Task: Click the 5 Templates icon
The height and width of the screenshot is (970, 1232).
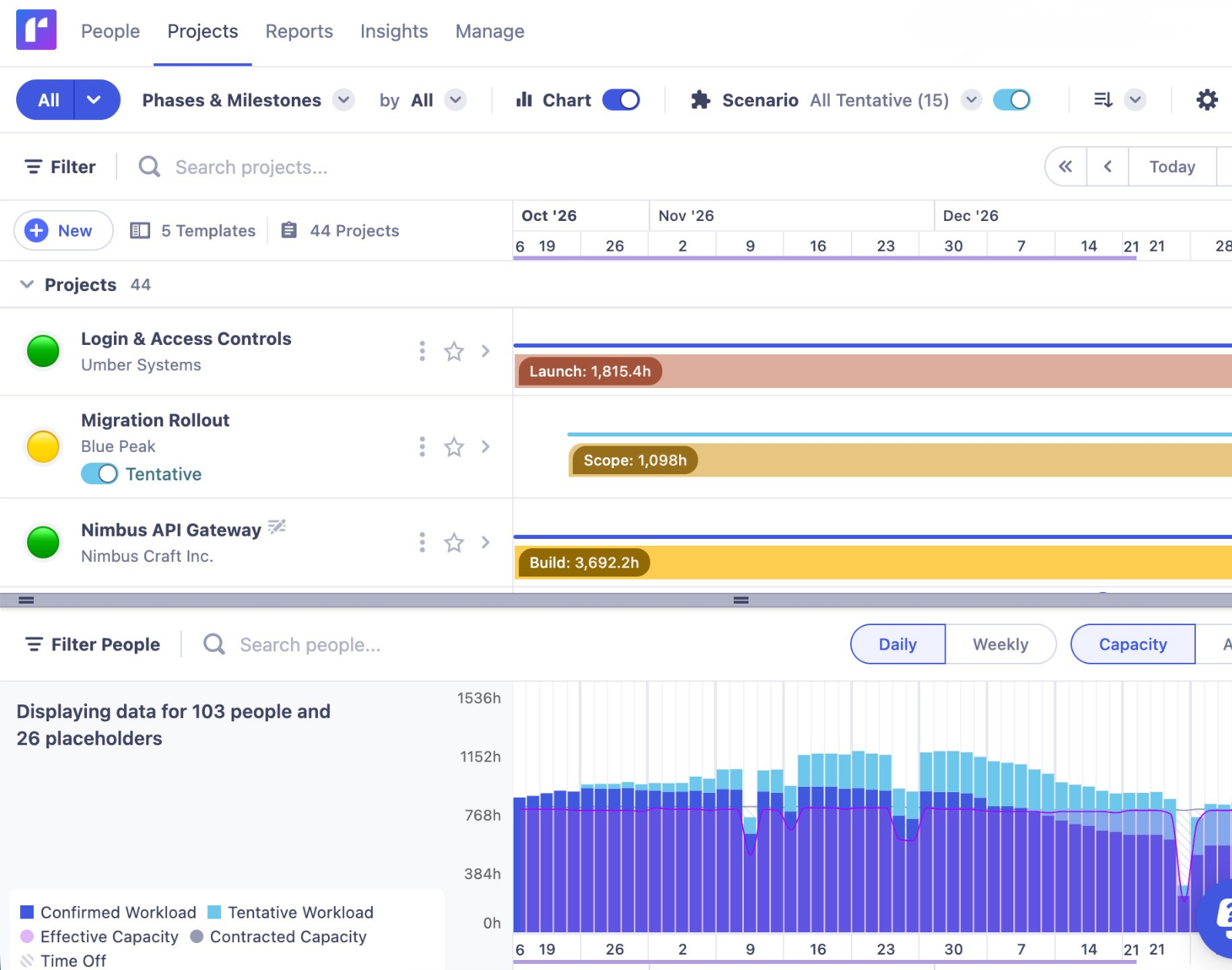Action: [x=140, y=231]
